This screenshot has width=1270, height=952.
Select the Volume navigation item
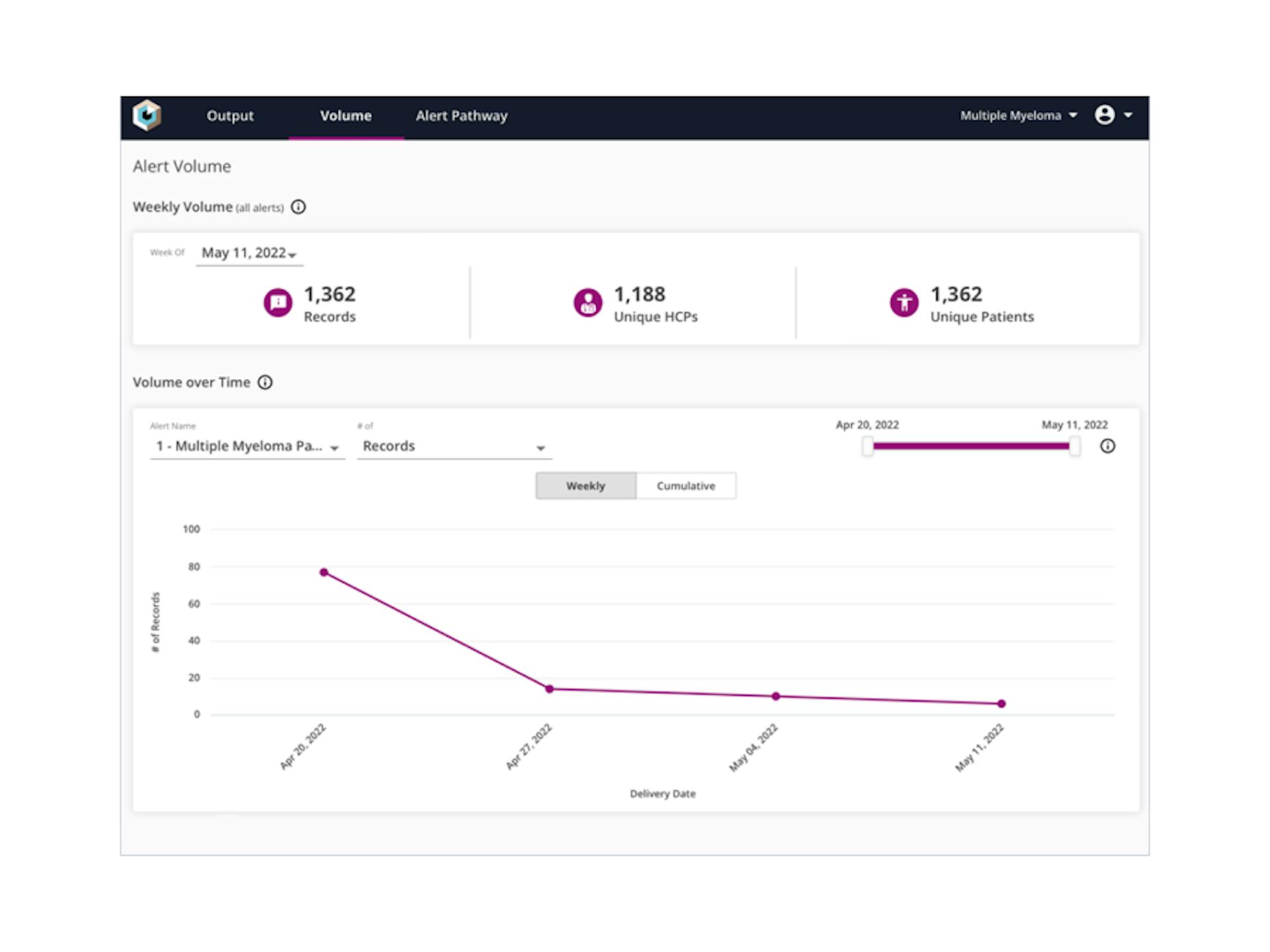point(346,115)
